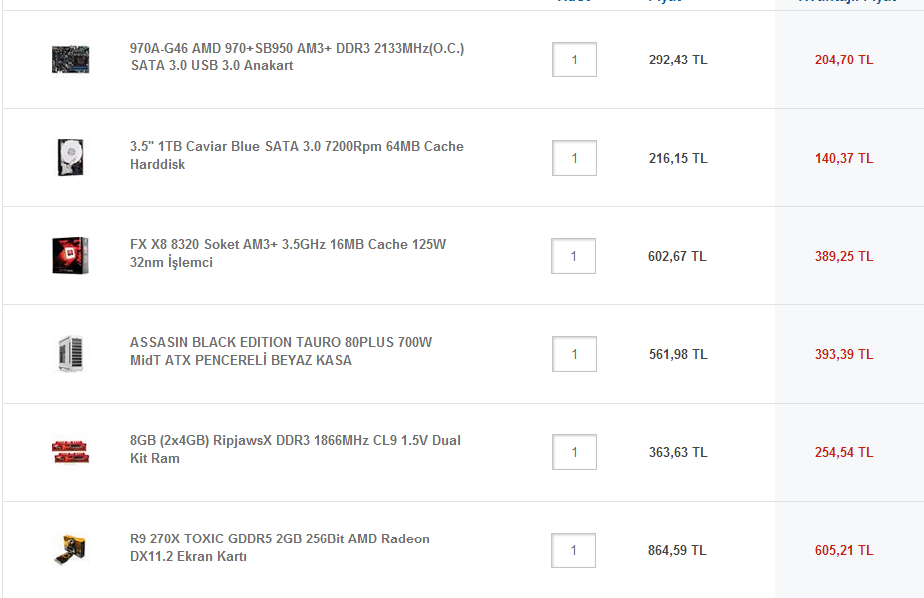Click the quantity field for the motherboard
The image size is (924, 598).
tap(575, 60)
